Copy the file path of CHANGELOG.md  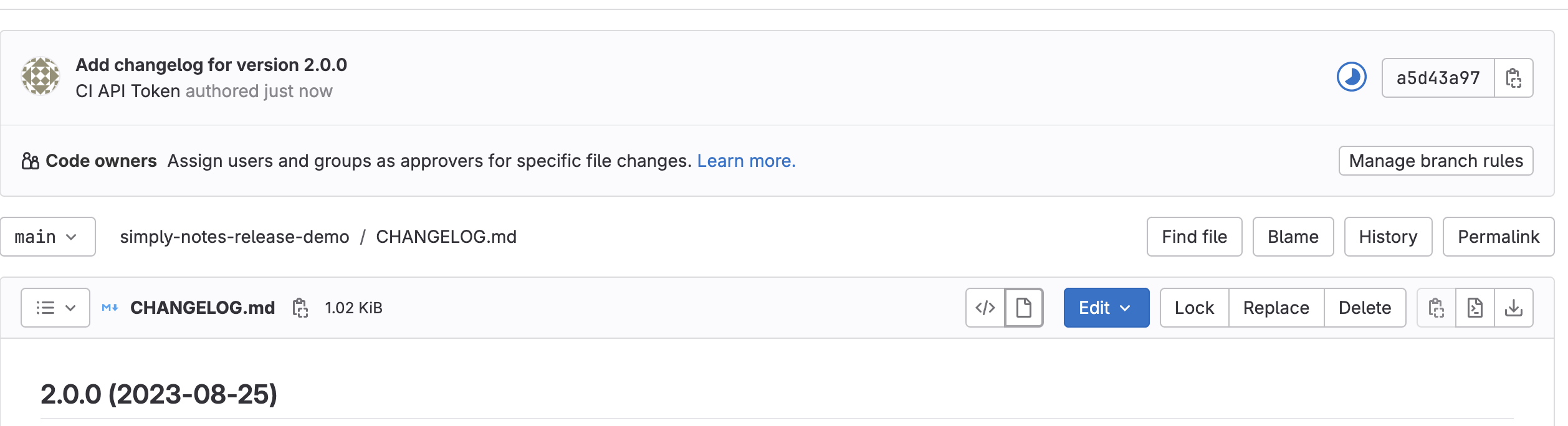point(302,308)
